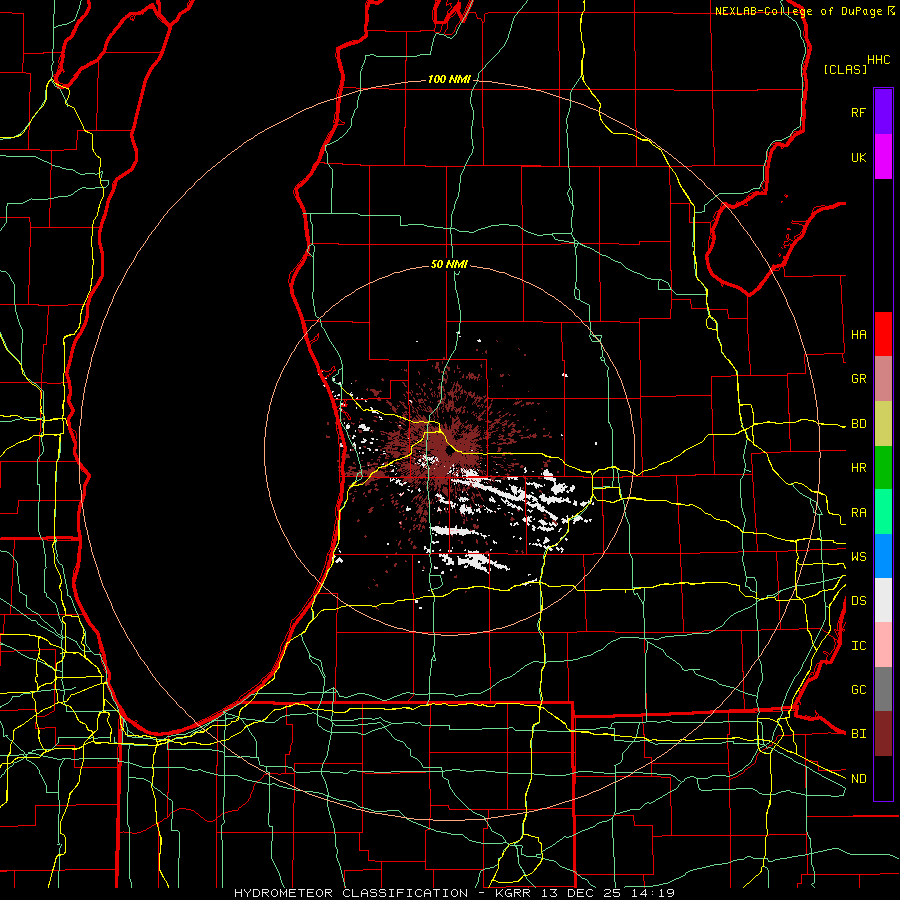
Task: Select the IC pink legend block
Action: click(883, 645)
